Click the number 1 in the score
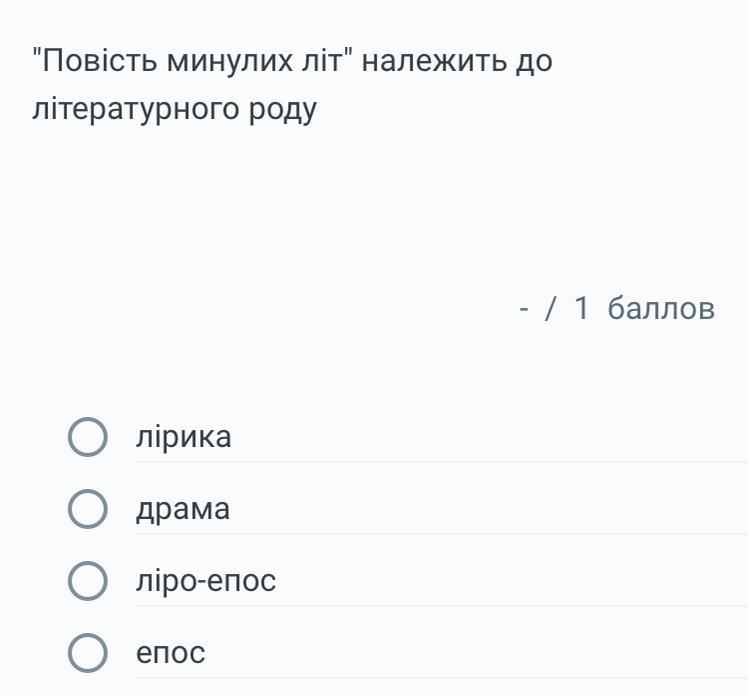This screenshot has width=748, height=696. point(582,309)
